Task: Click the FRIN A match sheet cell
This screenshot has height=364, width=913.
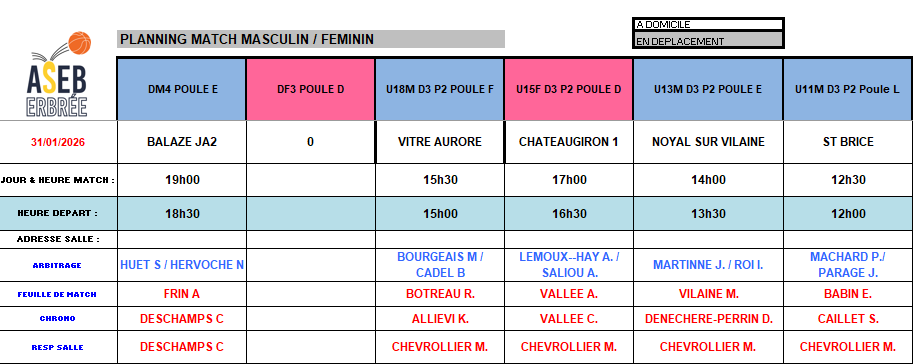Action: click(x=182, y=294)
